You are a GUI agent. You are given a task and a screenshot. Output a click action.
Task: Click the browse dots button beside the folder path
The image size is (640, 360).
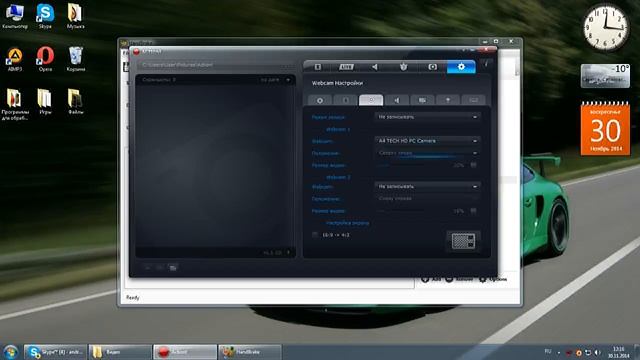(288, 65)
